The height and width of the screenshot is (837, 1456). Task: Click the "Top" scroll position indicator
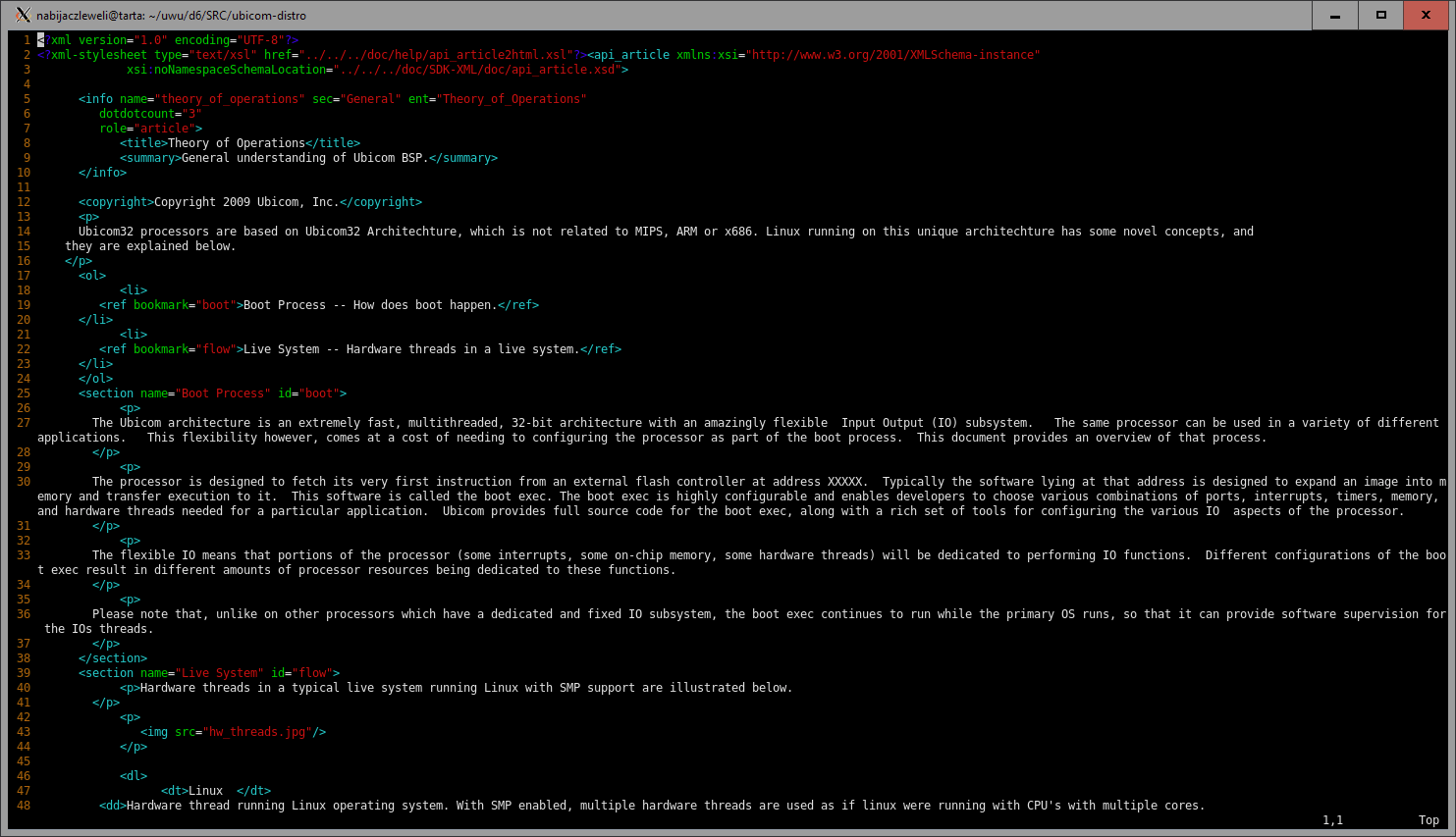click(1429, 820)
